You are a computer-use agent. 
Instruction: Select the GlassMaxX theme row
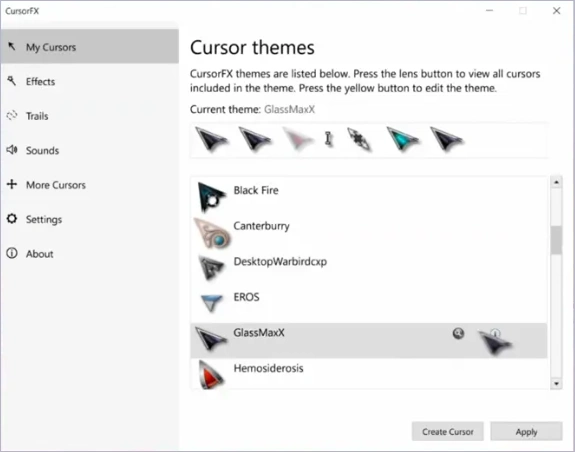pyautogui.click(x=369, y=341)
